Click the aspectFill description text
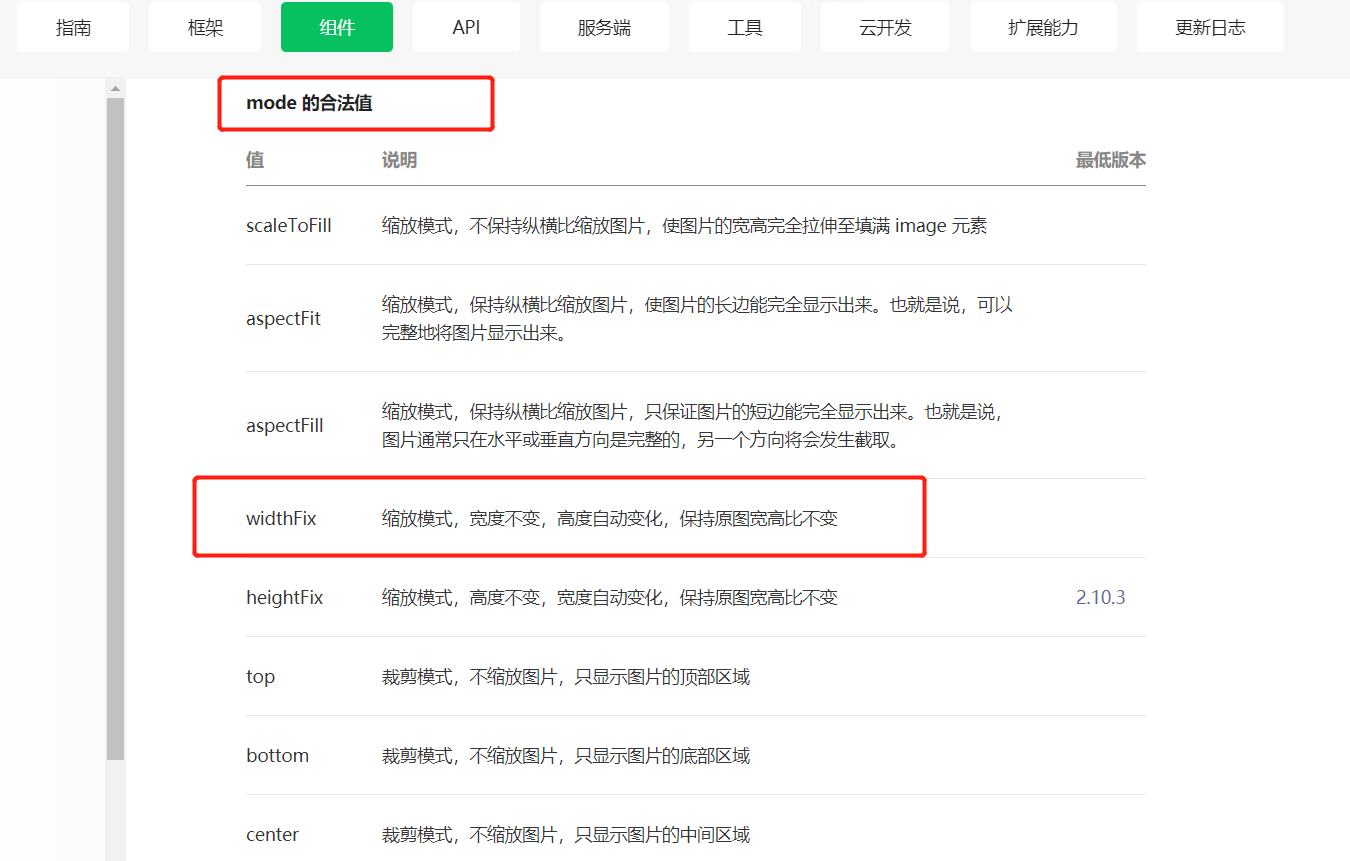This screenshot has height=861, width=1350. coord(692,426)
